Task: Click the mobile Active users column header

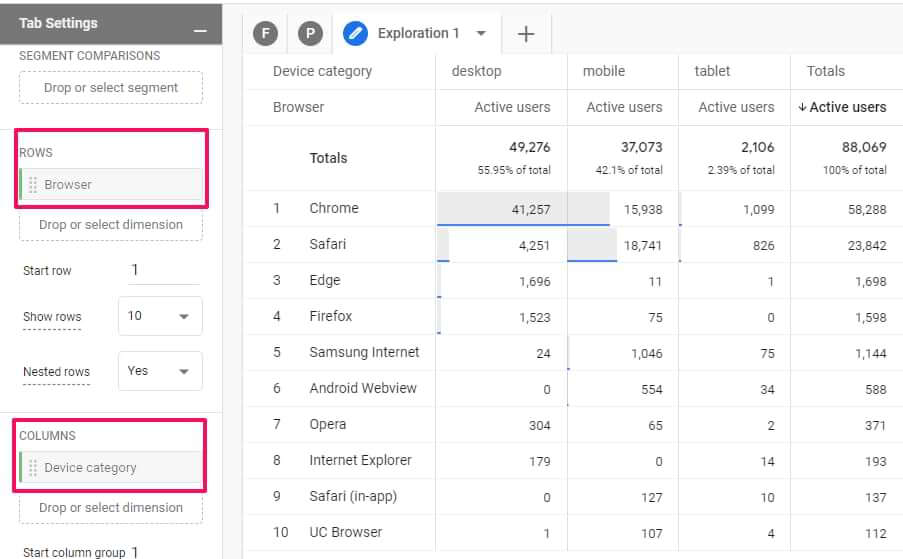Action: 624,107
